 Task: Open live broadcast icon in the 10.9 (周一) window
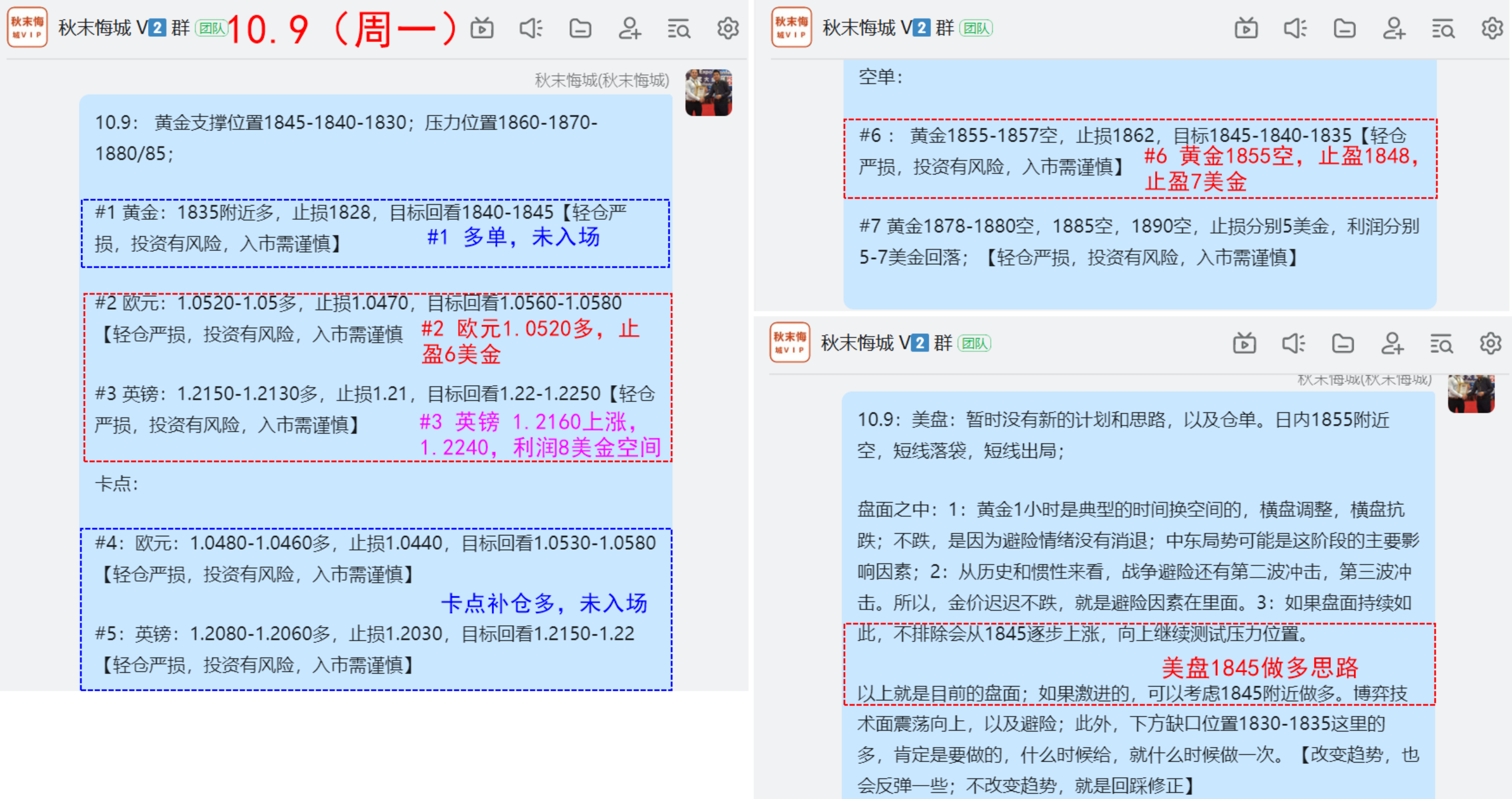tap(482, 28)
